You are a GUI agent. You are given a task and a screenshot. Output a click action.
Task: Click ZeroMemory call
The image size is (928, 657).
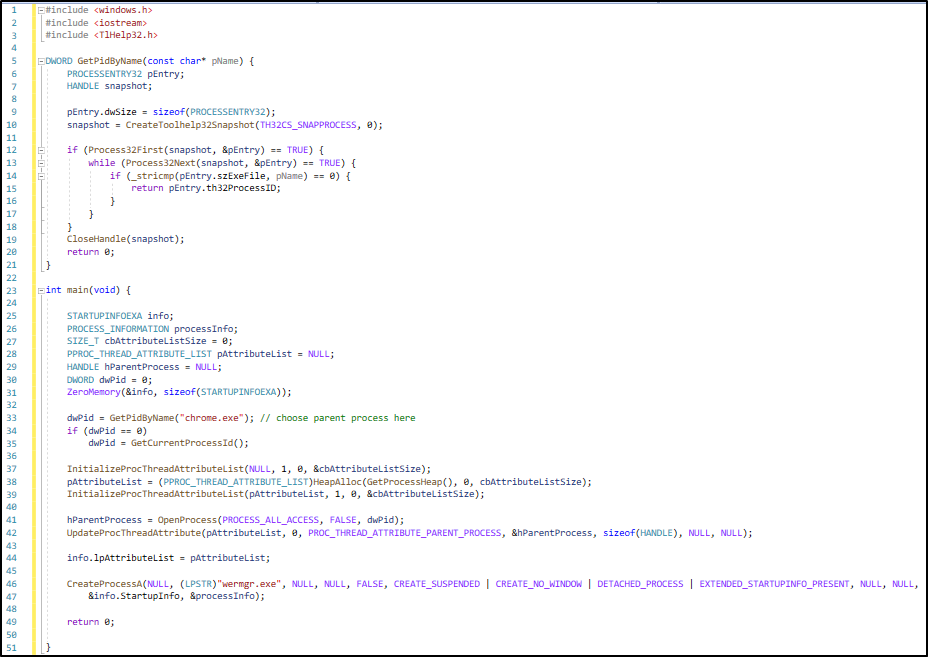point(94,392)
